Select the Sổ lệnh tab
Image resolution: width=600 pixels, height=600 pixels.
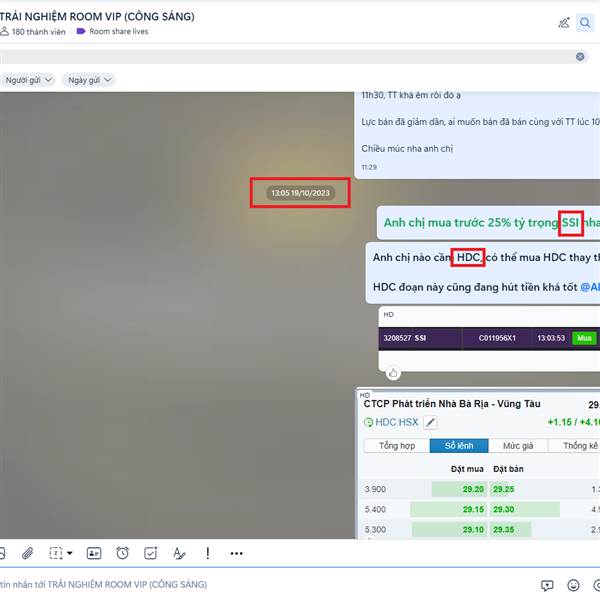[459, 446]
